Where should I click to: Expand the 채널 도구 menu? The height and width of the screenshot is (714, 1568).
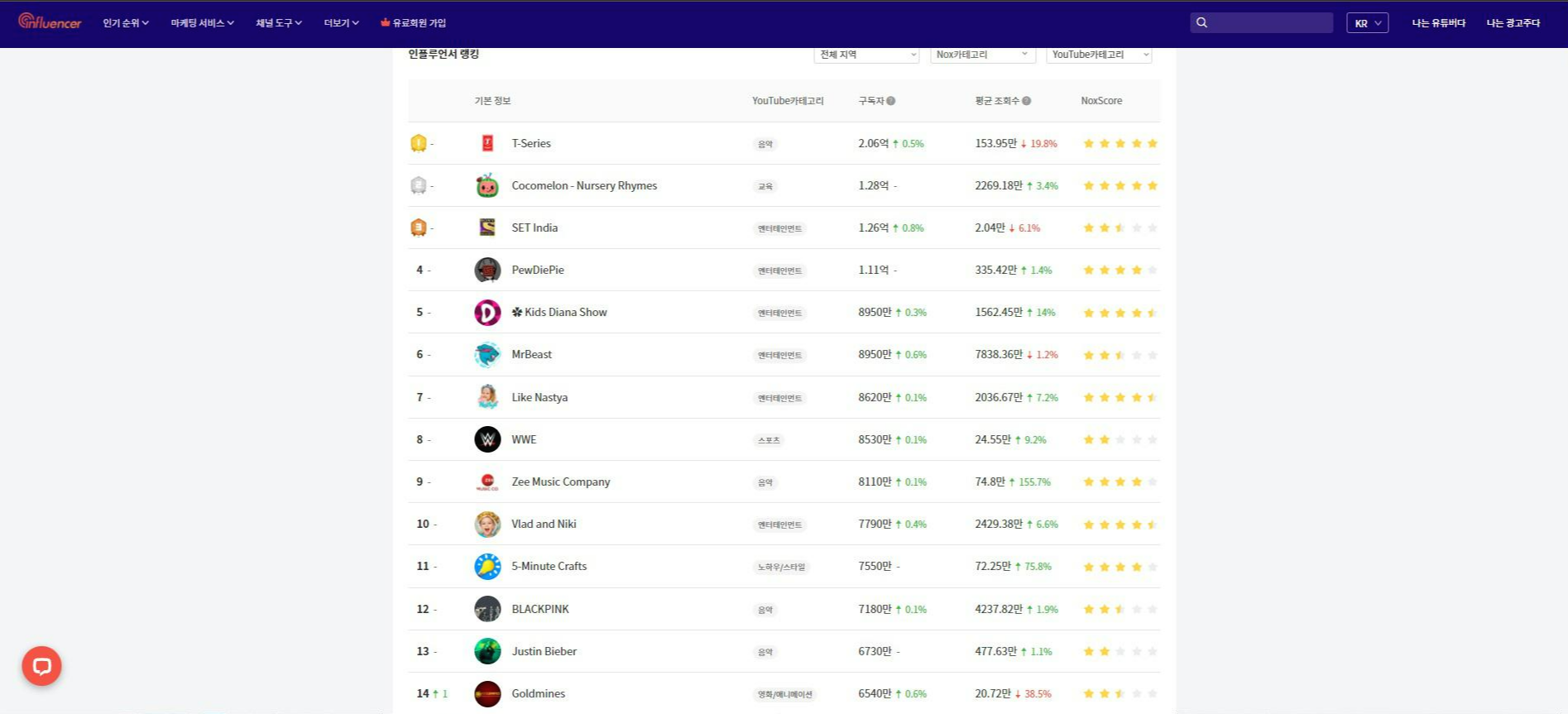[x=279, y=23]
